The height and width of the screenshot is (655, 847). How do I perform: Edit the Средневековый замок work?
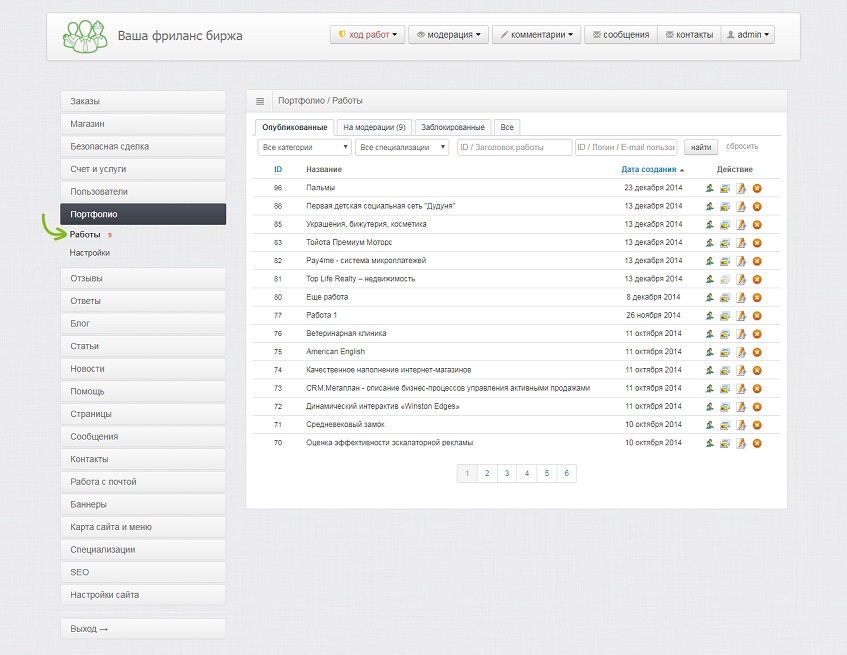(741, 424)
